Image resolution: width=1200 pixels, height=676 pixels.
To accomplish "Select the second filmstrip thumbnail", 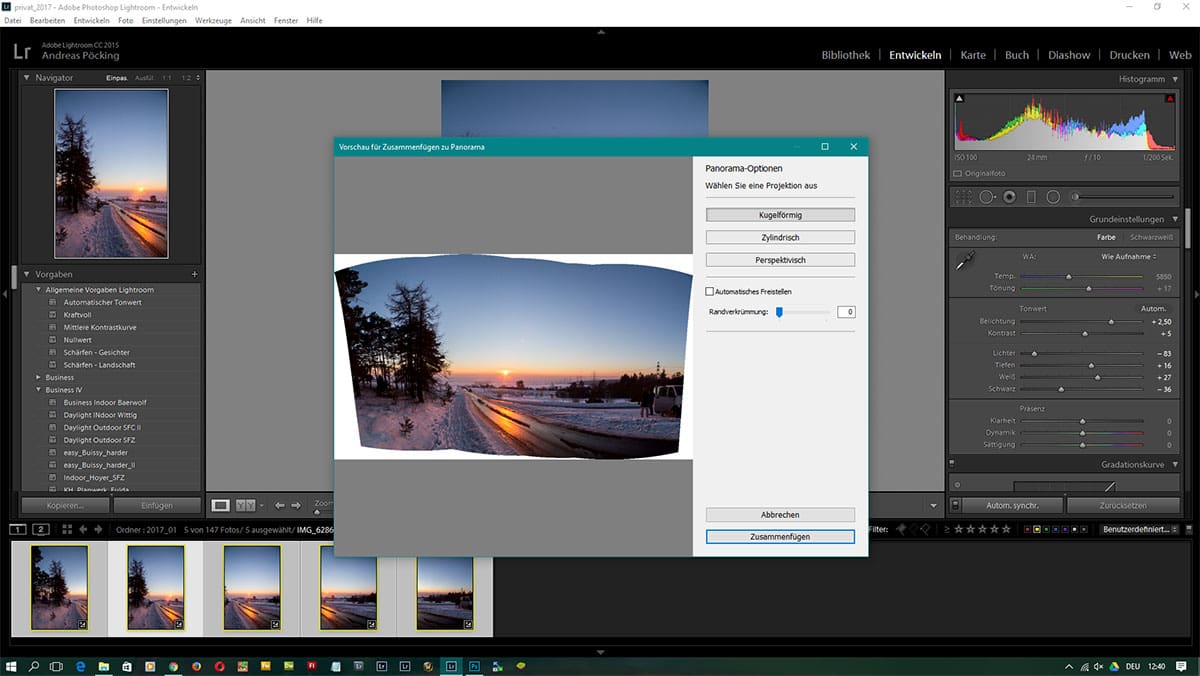I will pyautogui.click(x=155, y=587).
